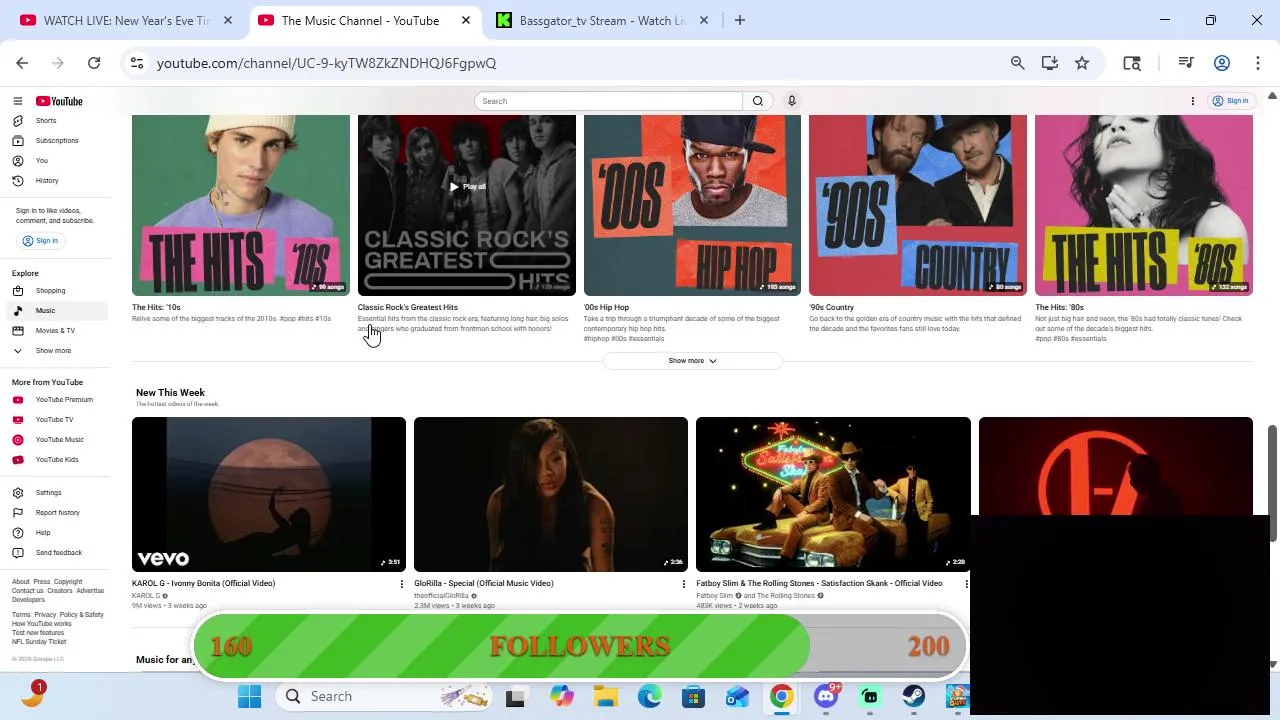Open YouTube Kids link
Viewport: 1280px width, 720px height.
coord(55,460)
